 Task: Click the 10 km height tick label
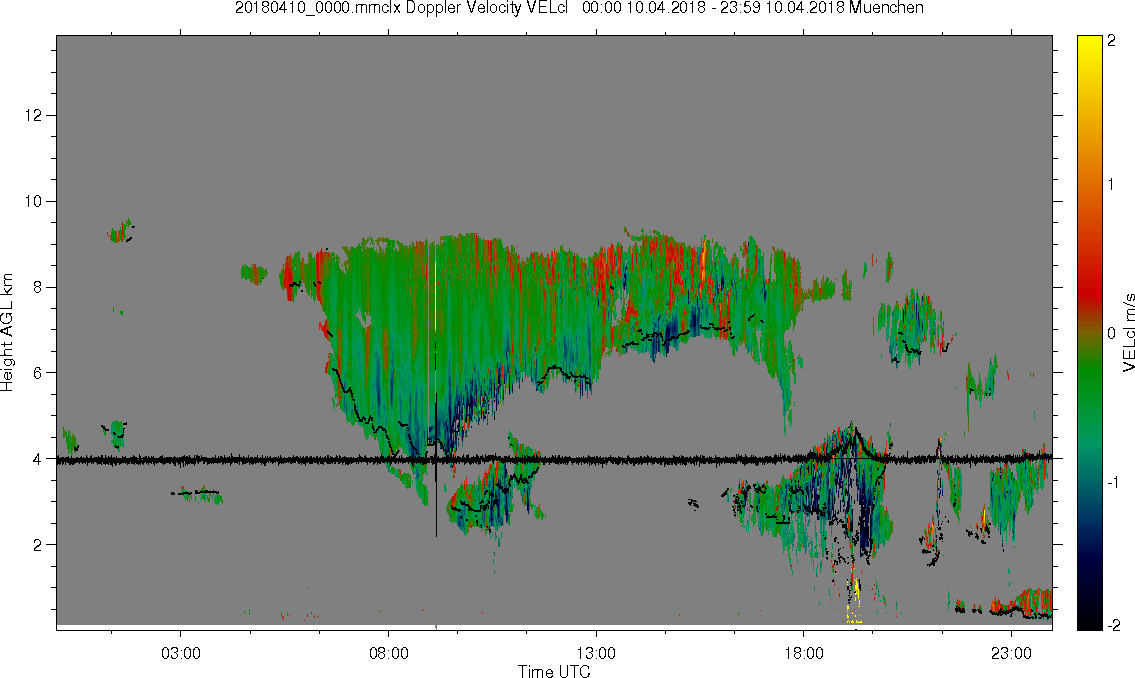tap(33, 201)
